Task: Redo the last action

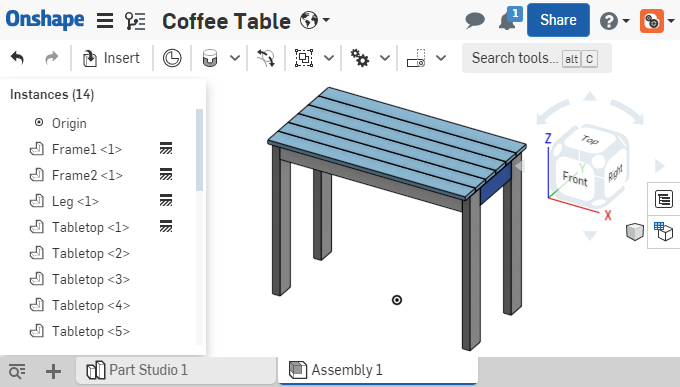Action: point(52,58)
